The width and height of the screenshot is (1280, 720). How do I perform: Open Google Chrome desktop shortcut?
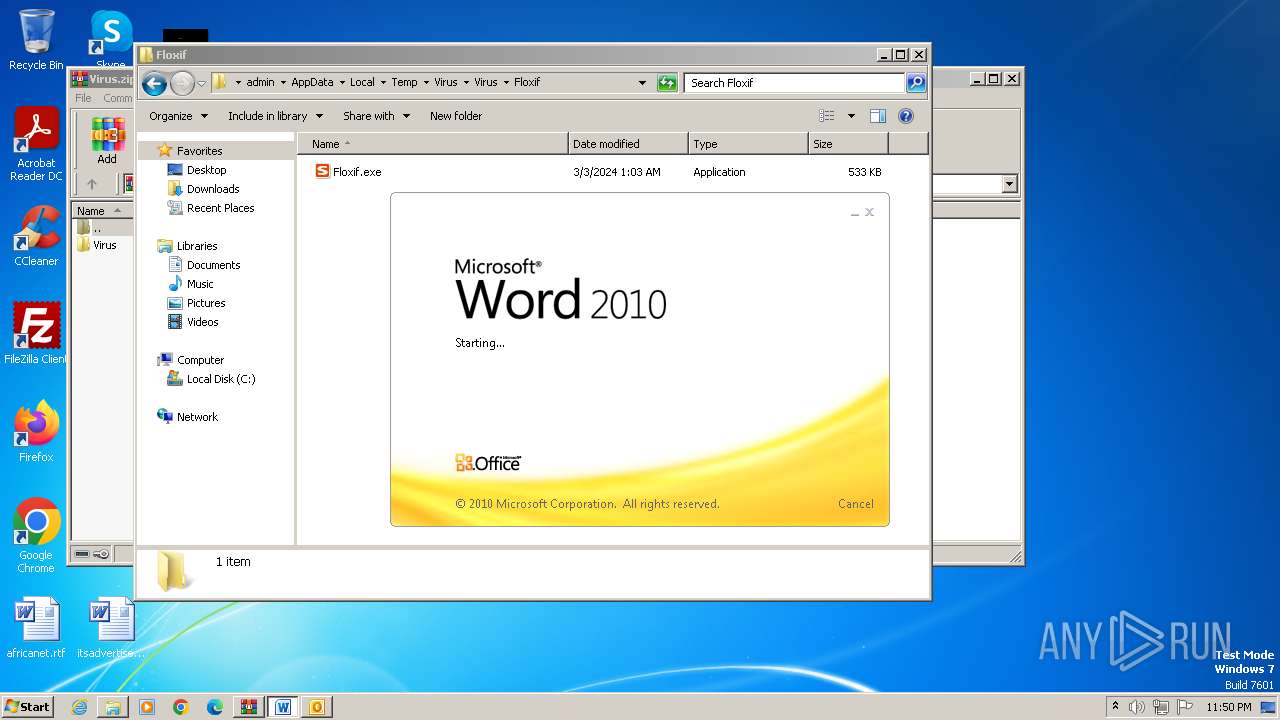pos(36,536)
